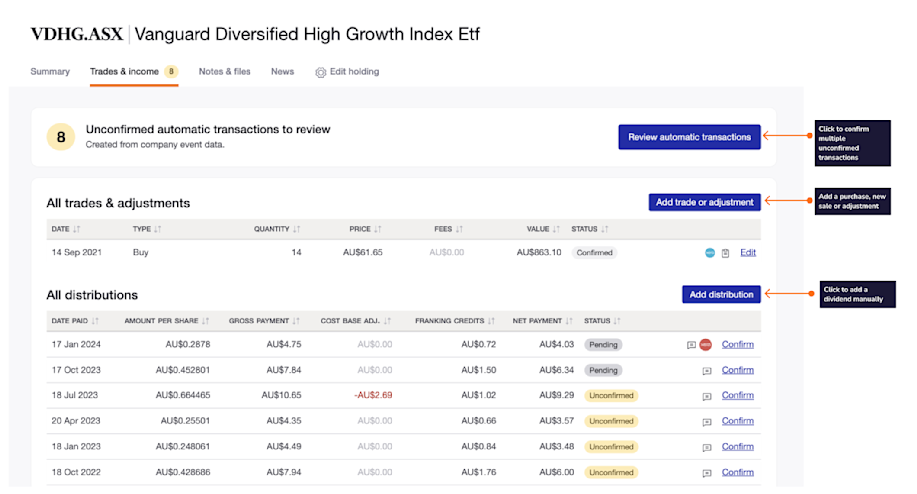The width and height of the screenshot is (917, 494).
Task: Click the 14 Sep 2021 trade date
Action: 77,253
